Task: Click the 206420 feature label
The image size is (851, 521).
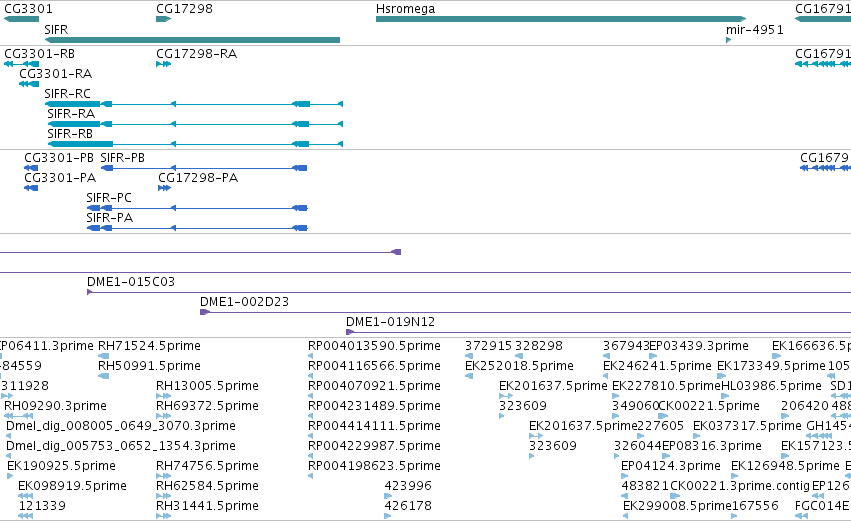Action: pyautogui.click(x=805, y=406)
